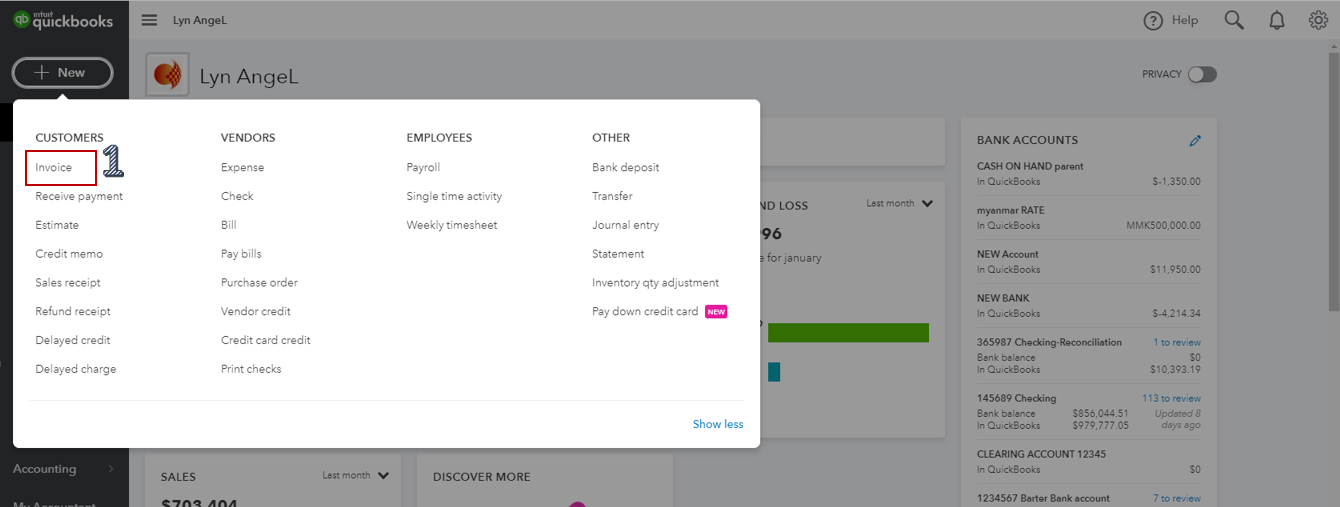
Task: Open the Sales Last month dropdown
Action: 355,475
